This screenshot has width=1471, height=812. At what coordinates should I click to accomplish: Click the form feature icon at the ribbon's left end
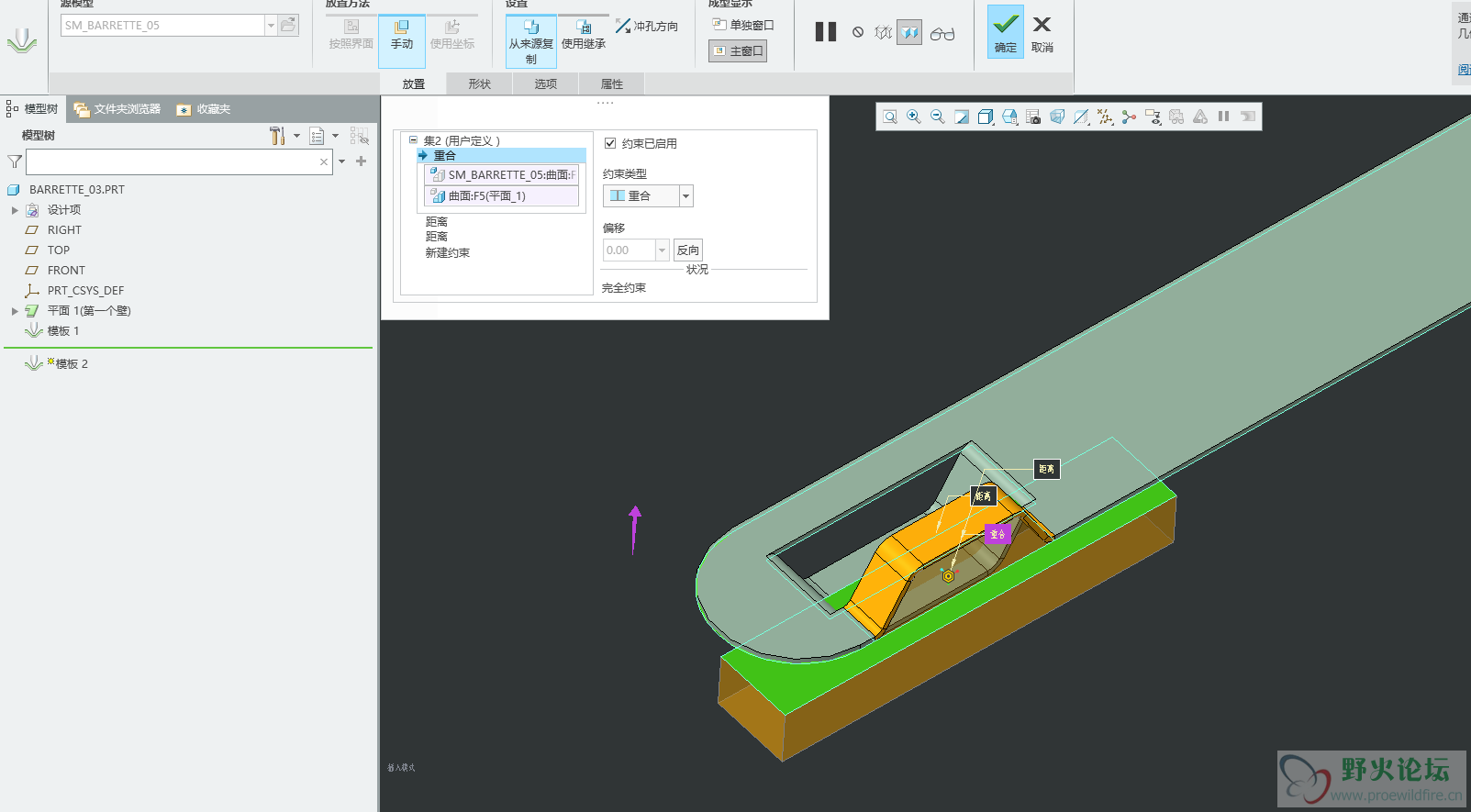click(x=22, y=41)
